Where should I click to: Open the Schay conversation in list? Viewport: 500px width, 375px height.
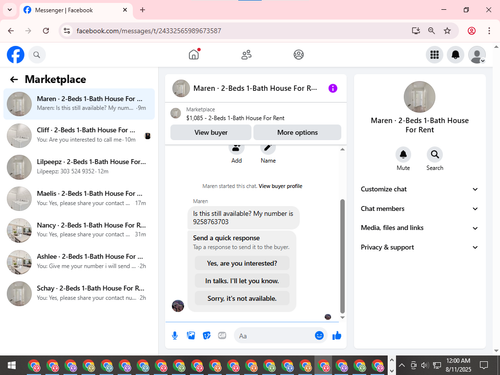(x=79, y=293)
